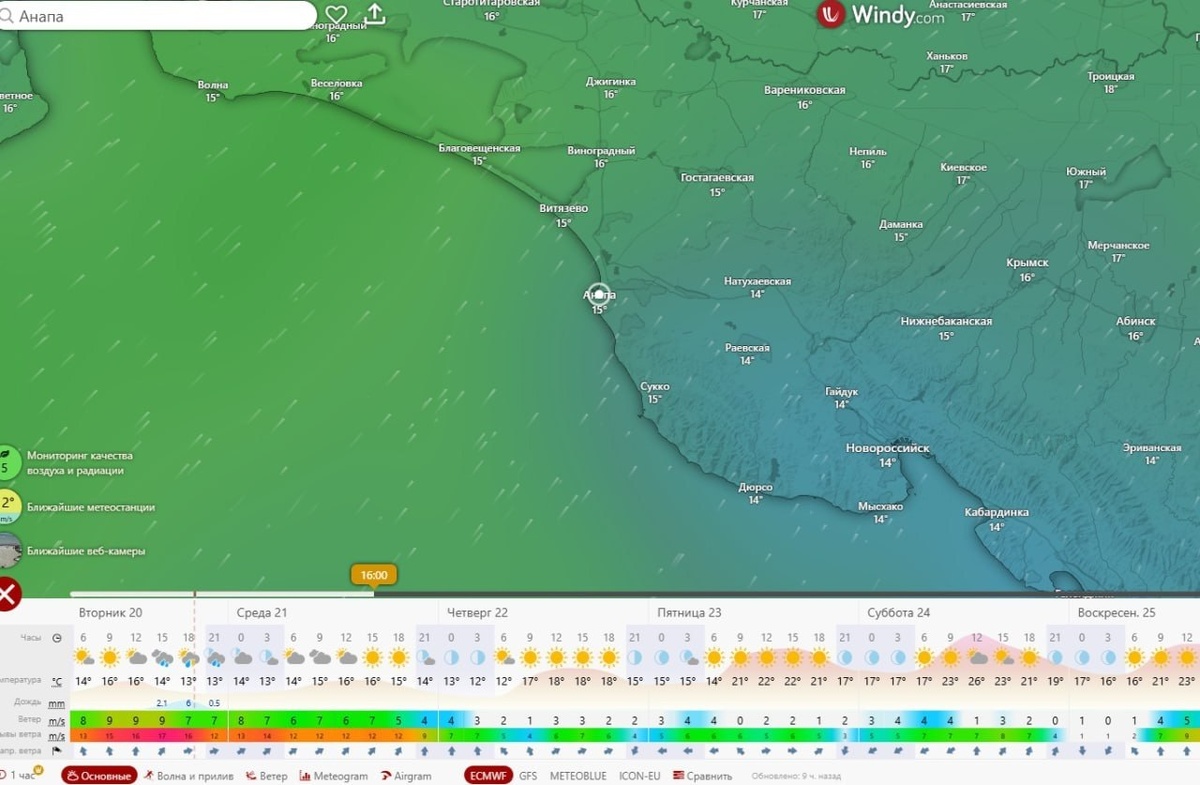Screen dimensions: 1200x785
Task: Click Мониторинг качества воздуха и радиации label
Action: [79, 463]
